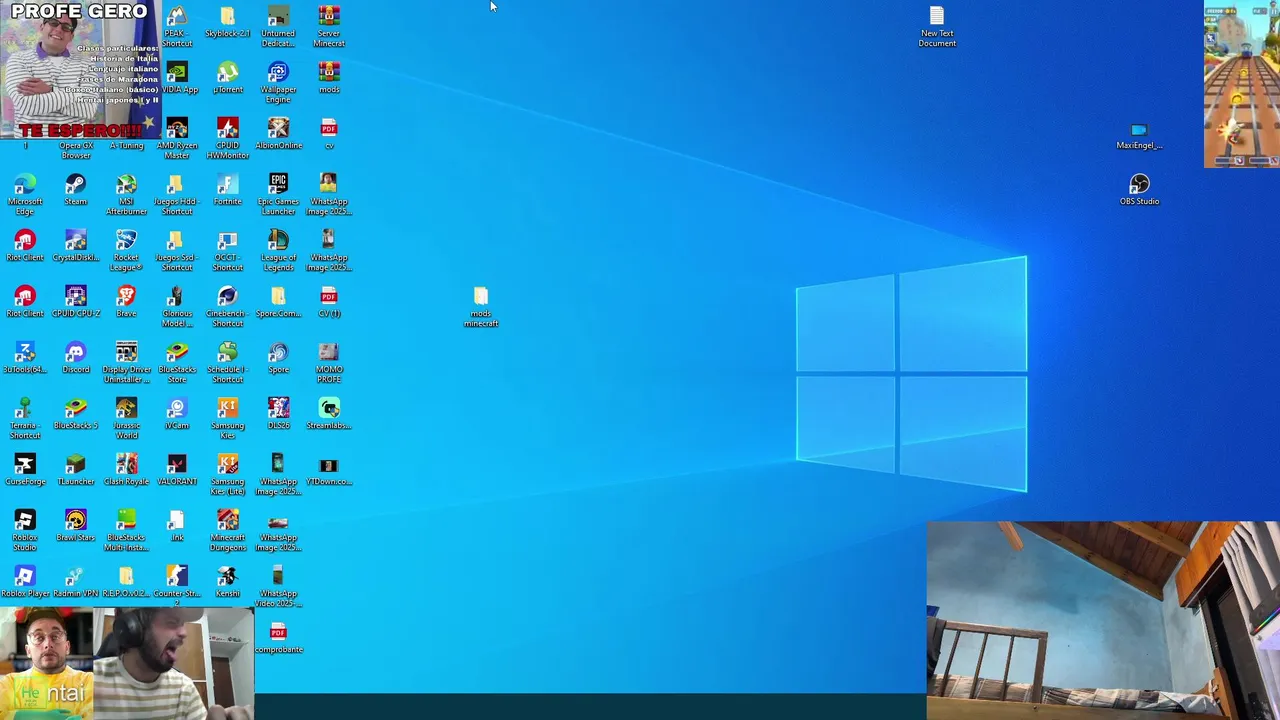Select the A-Tuning label
Image resolution: width=1280 pixels, height=720 pixels.
[126, 146]
